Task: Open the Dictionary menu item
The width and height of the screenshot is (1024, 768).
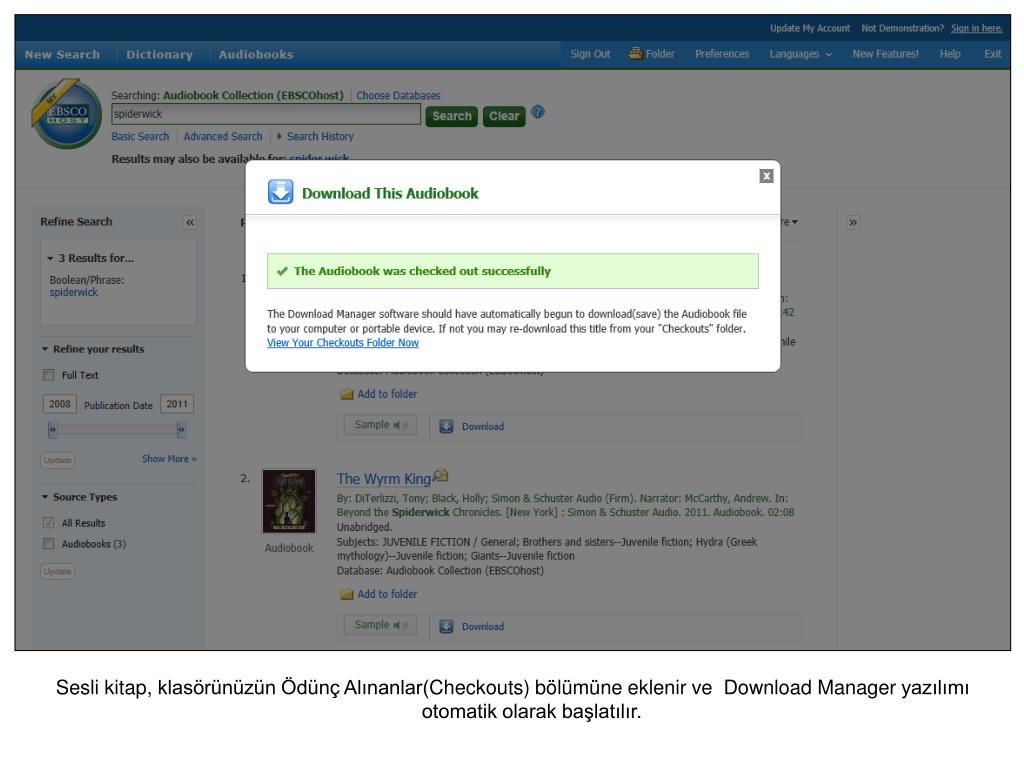Action: (x=159, y=55)
